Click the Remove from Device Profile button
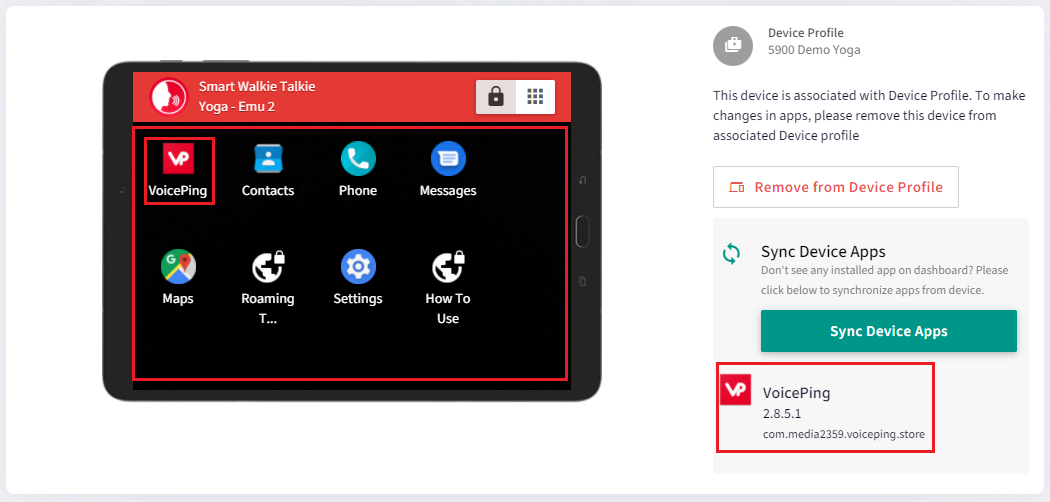 point(836,187)
